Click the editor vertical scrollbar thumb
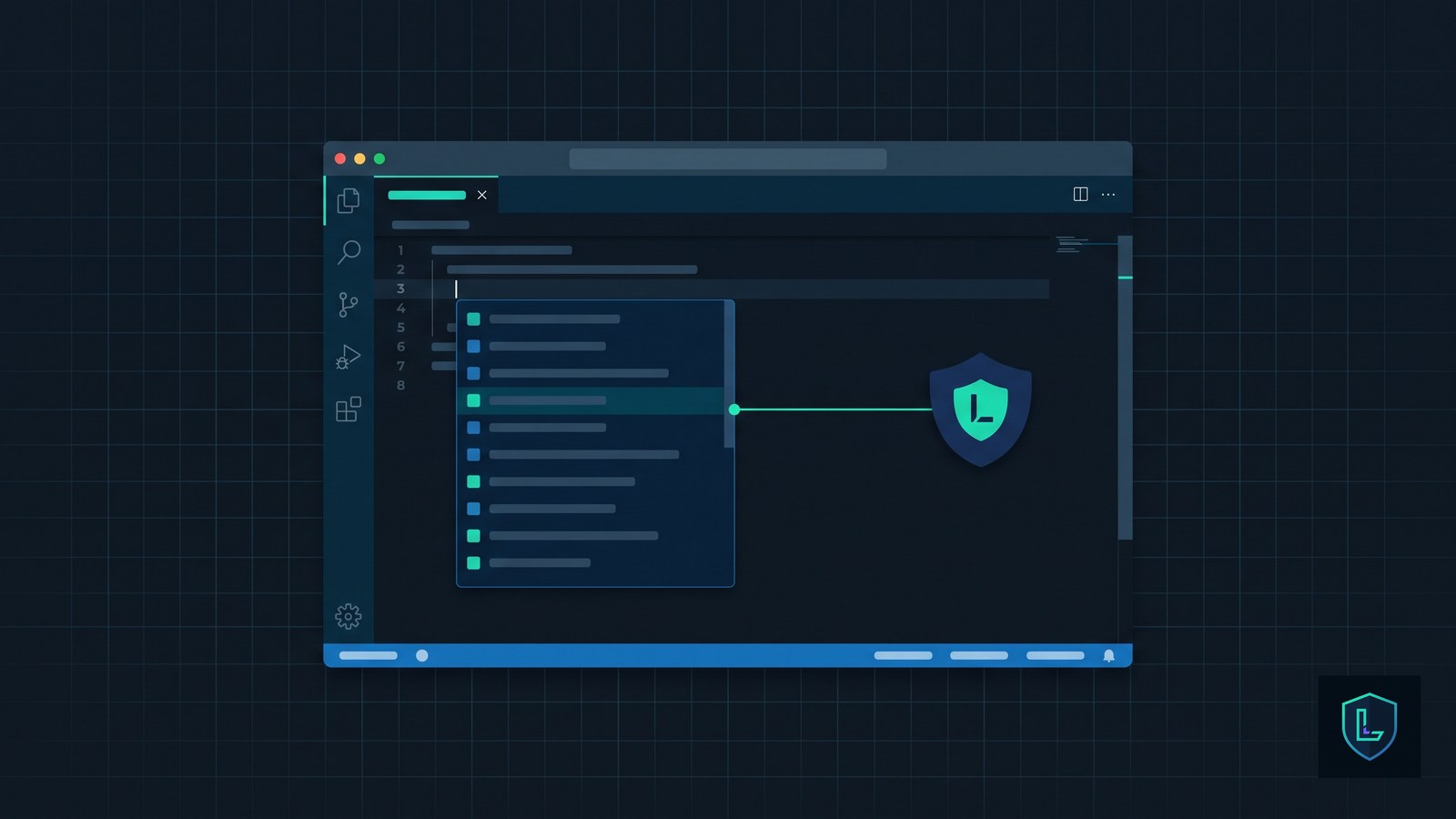The image size is (1456, 819). pyautogui.click(x=1125, y=388)
